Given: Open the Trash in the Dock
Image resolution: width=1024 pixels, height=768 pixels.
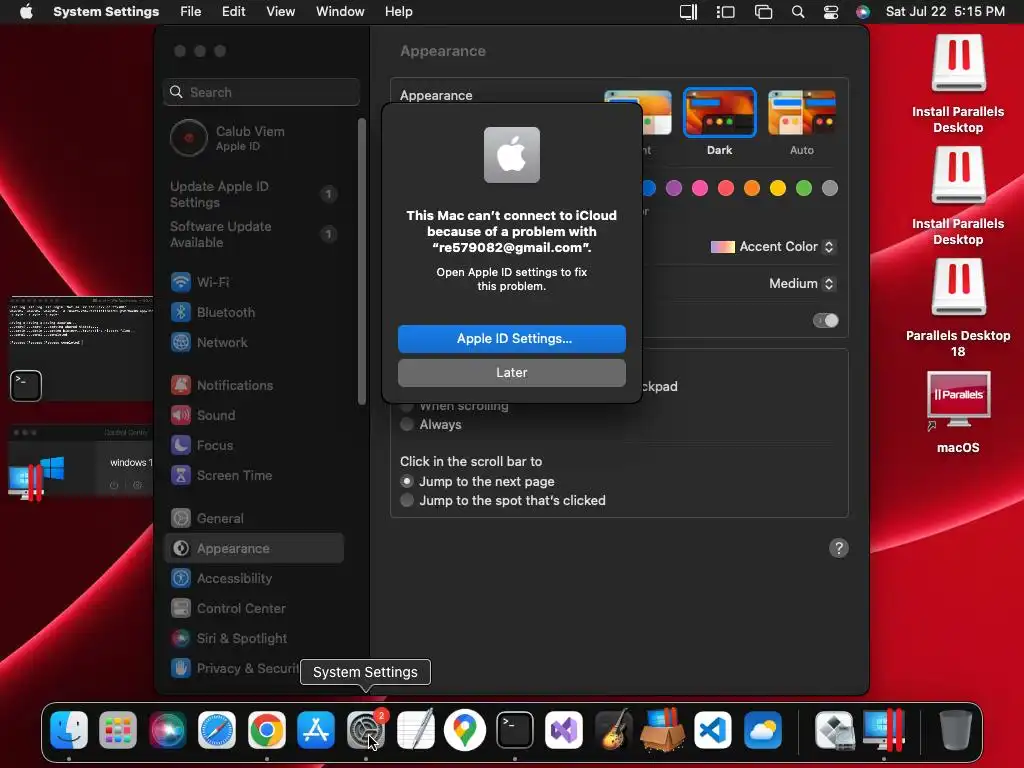Looking at the screenshot, I should pos(955,729).
